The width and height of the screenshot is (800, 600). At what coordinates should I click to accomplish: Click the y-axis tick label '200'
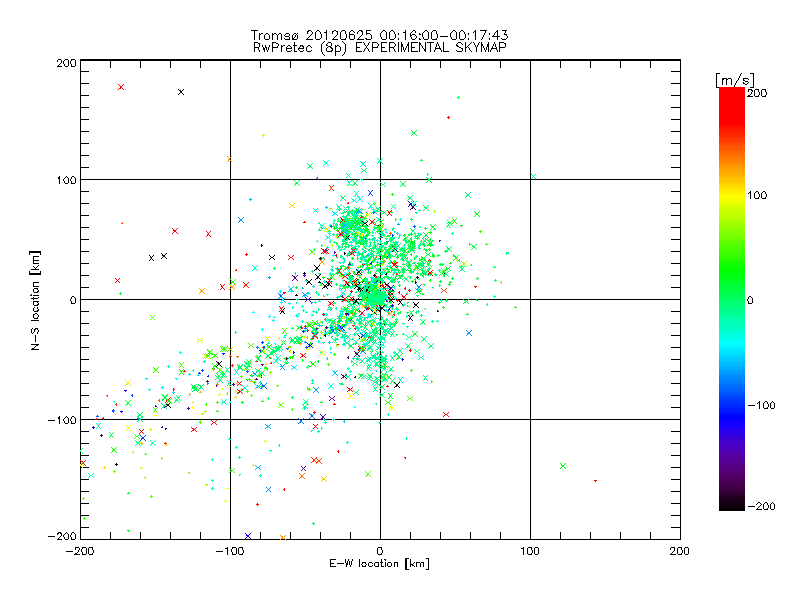66,63
